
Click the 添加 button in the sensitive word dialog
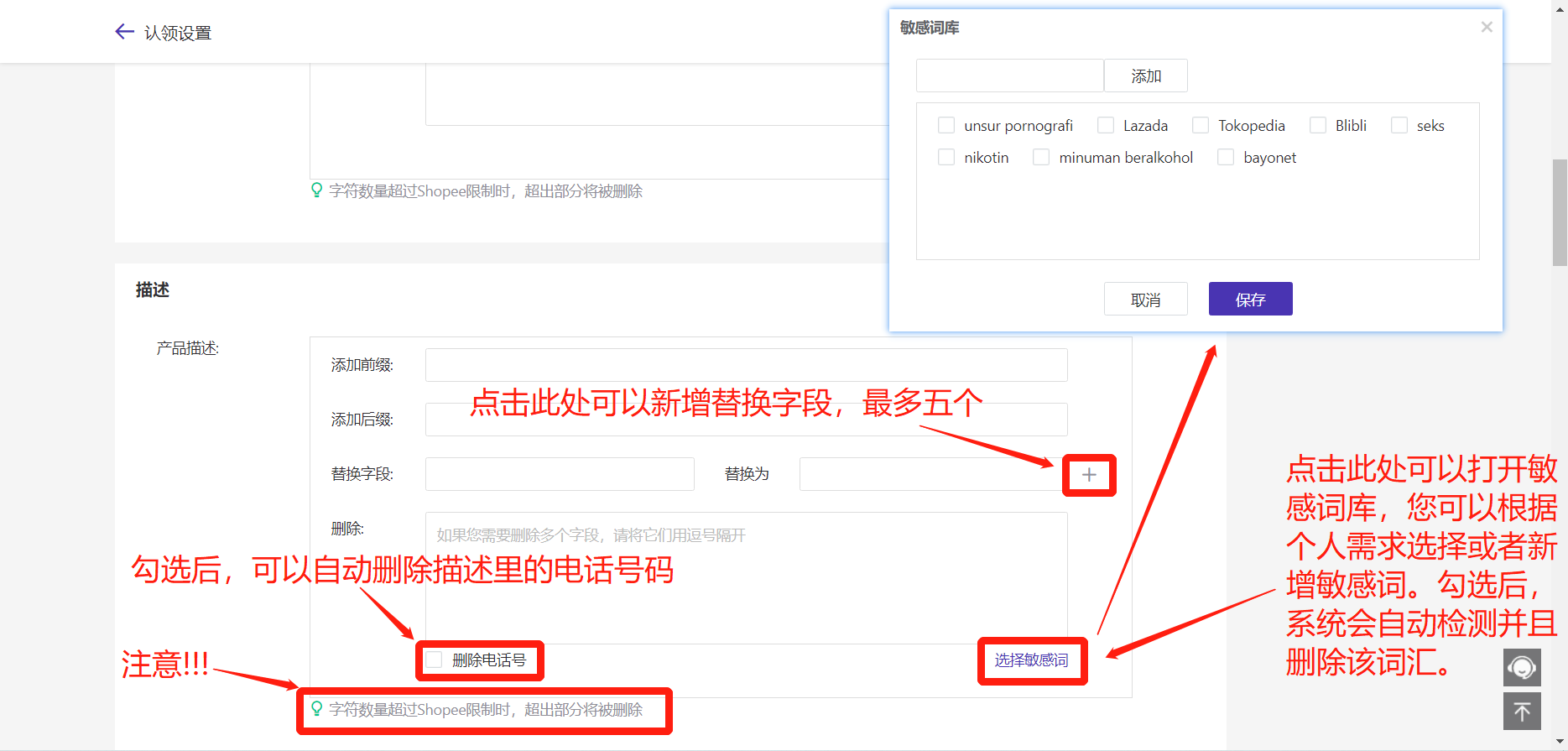[x=1146, y=76]
